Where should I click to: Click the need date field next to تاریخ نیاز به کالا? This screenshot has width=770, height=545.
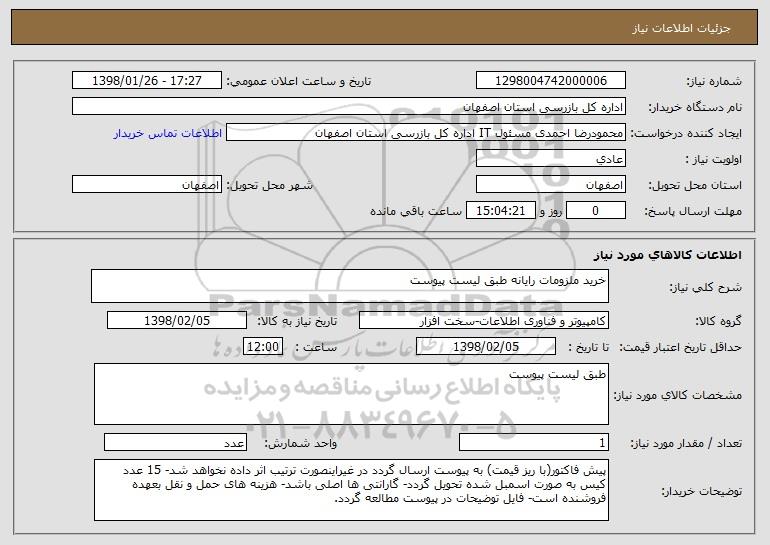coord(177,321)
